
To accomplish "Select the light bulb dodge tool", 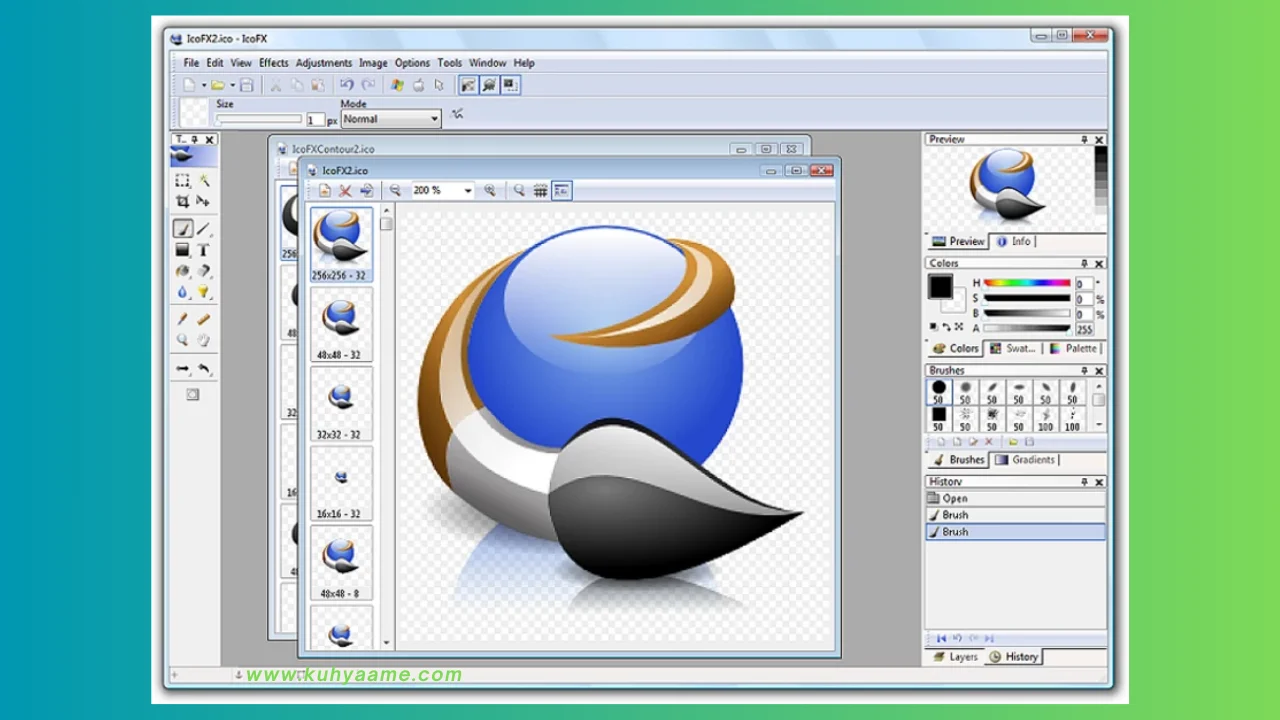I will click(x=204, y=292).
